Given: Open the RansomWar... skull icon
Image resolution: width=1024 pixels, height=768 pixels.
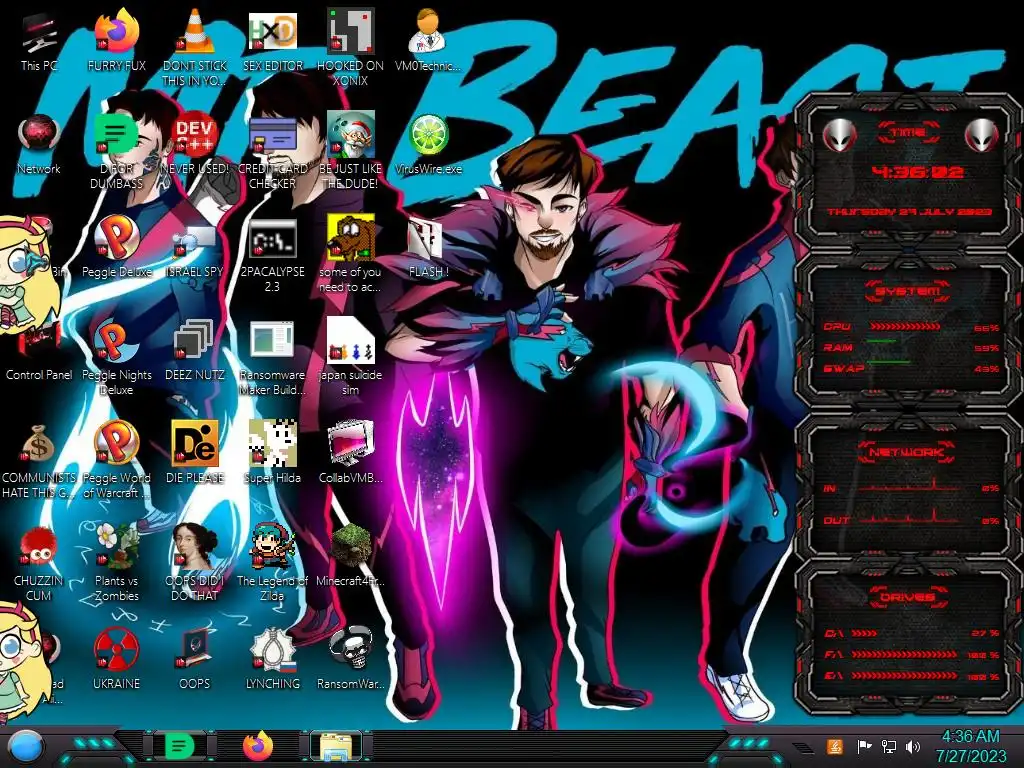Looking at the screenshot, I should [x=350, y=658].
